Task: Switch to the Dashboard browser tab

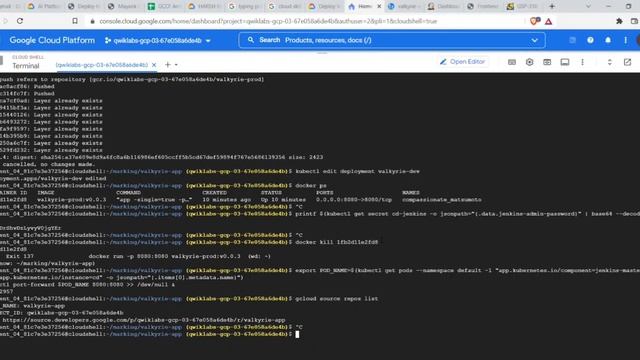Action: point(443,7)
